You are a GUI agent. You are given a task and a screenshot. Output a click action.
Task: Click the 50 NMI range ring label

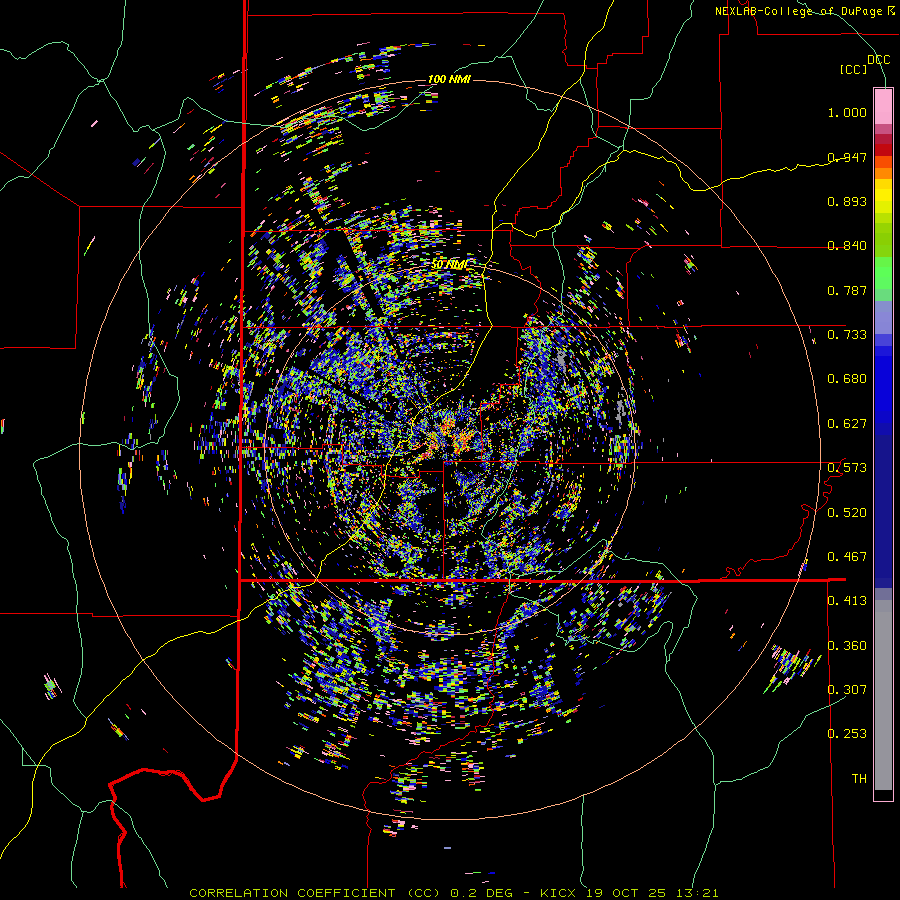tap(449, 265)
